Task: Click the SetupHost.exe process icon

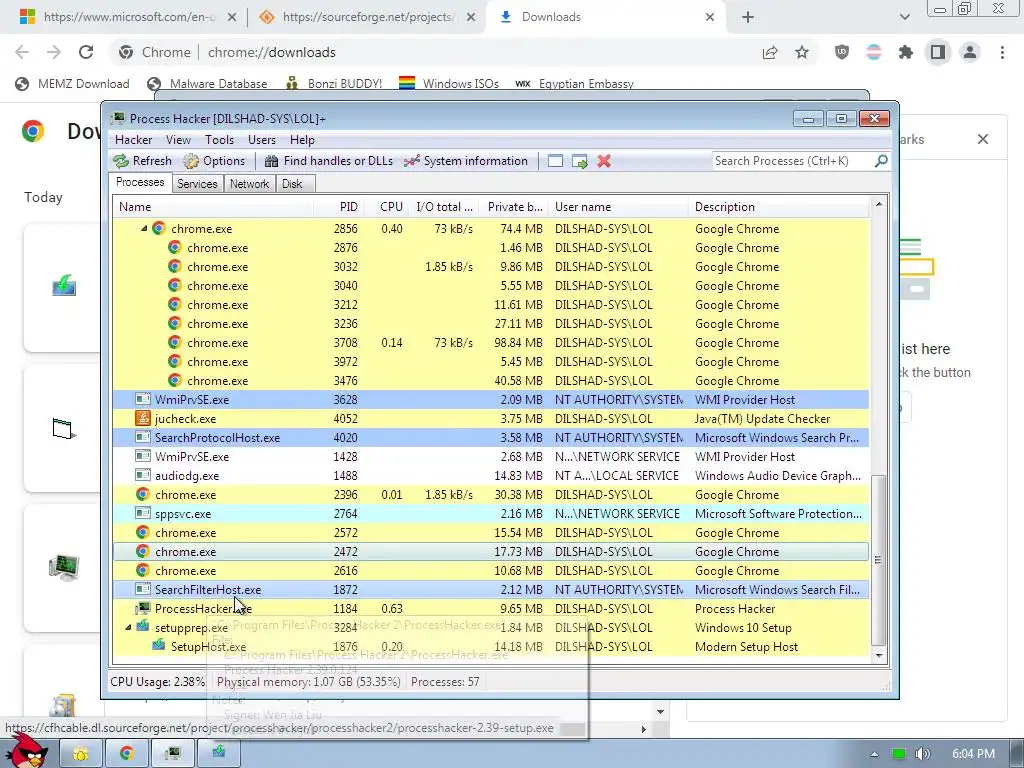Action: pos(159,646)
